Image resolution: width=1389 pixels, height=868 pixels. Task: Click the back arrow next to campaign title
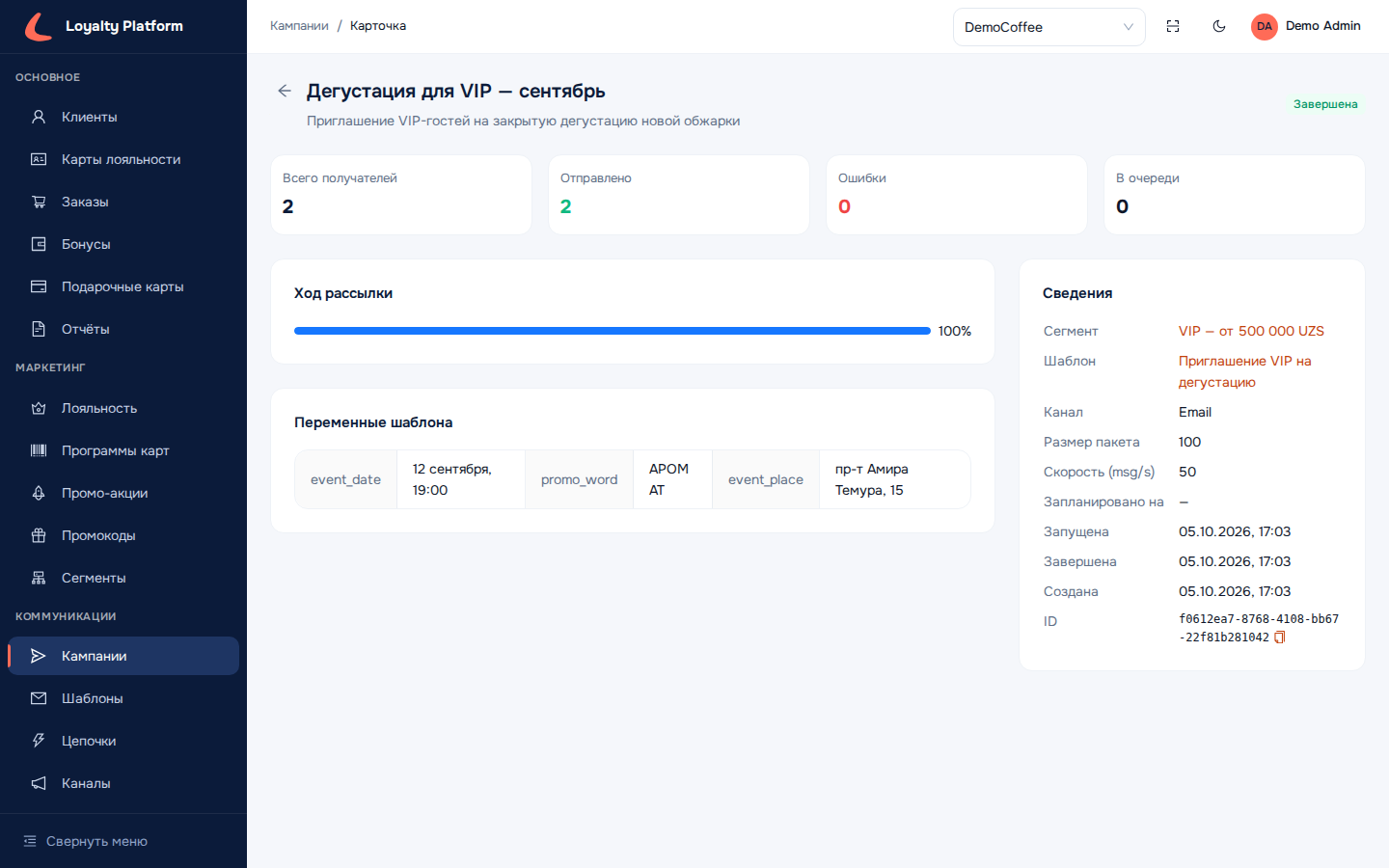coord(285,91)
